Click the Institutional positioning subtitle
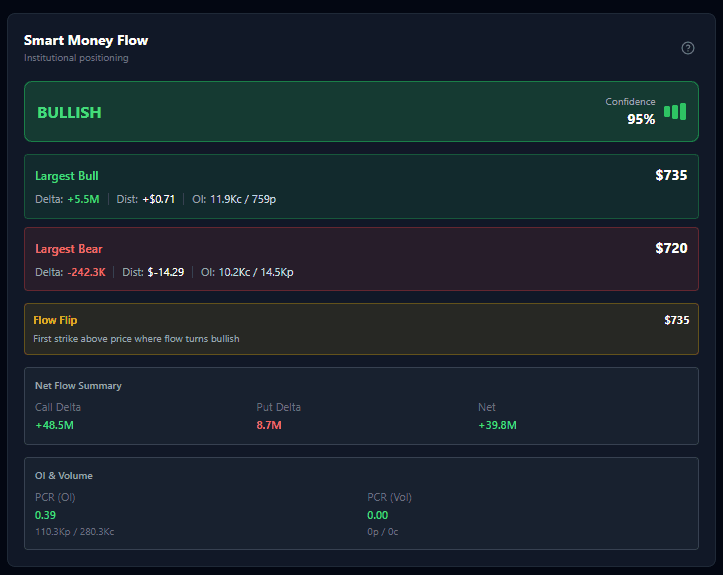This screenshot has height=575, width=723. (x=76, y=58)
